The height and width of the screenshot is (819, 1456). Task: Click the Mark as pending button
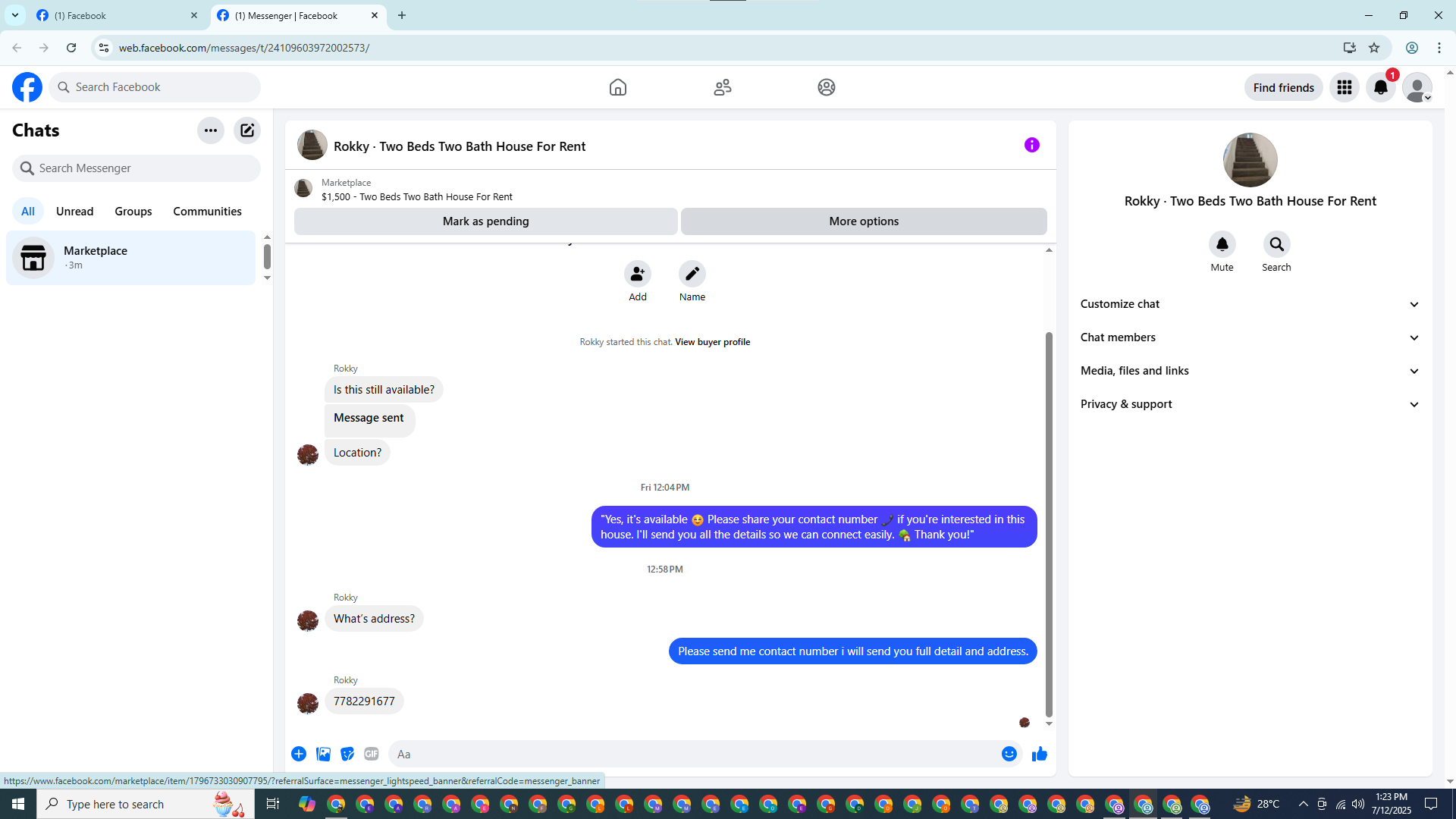pyautogui.click(x=485, y=221)
